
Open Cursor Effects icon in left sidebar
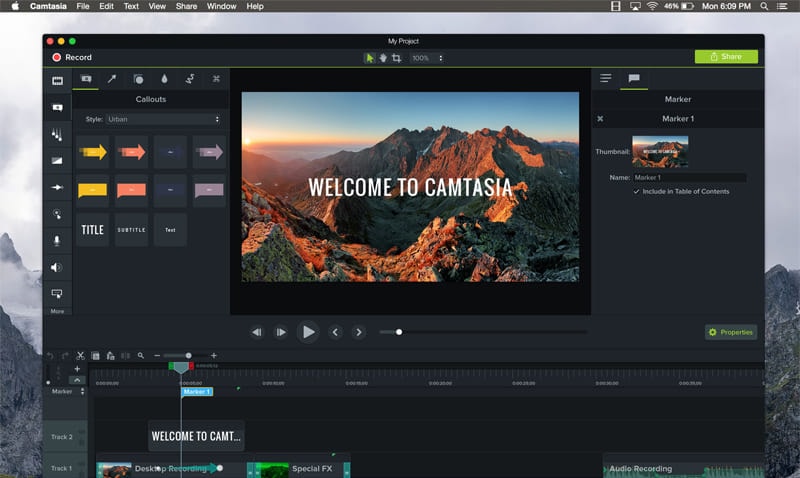pyautogui.click(x=57, y=214)
